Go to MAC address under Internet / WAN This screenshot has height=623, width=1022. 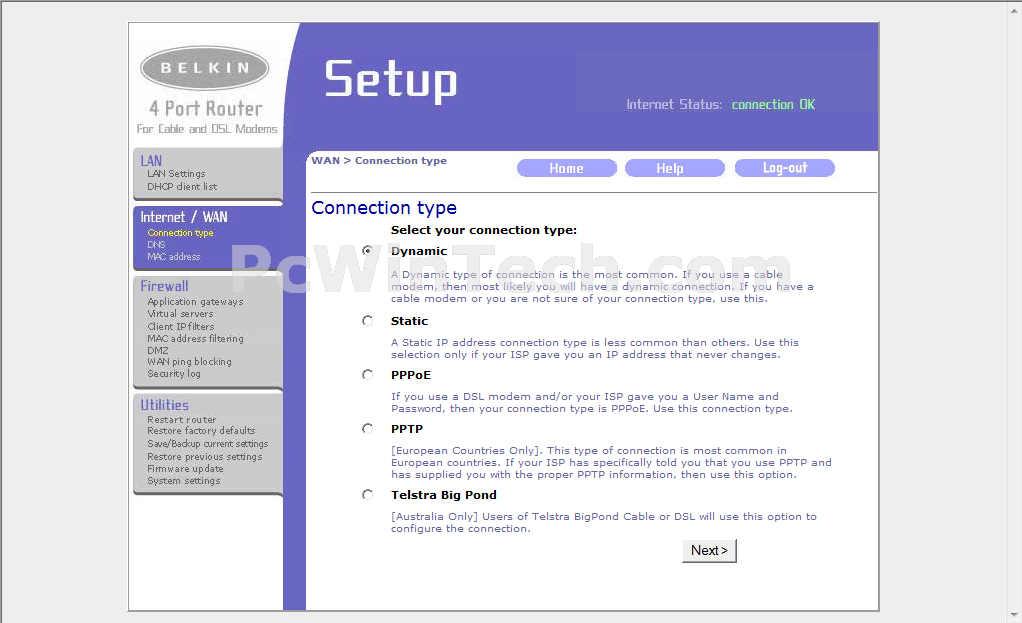coord(173,257)
